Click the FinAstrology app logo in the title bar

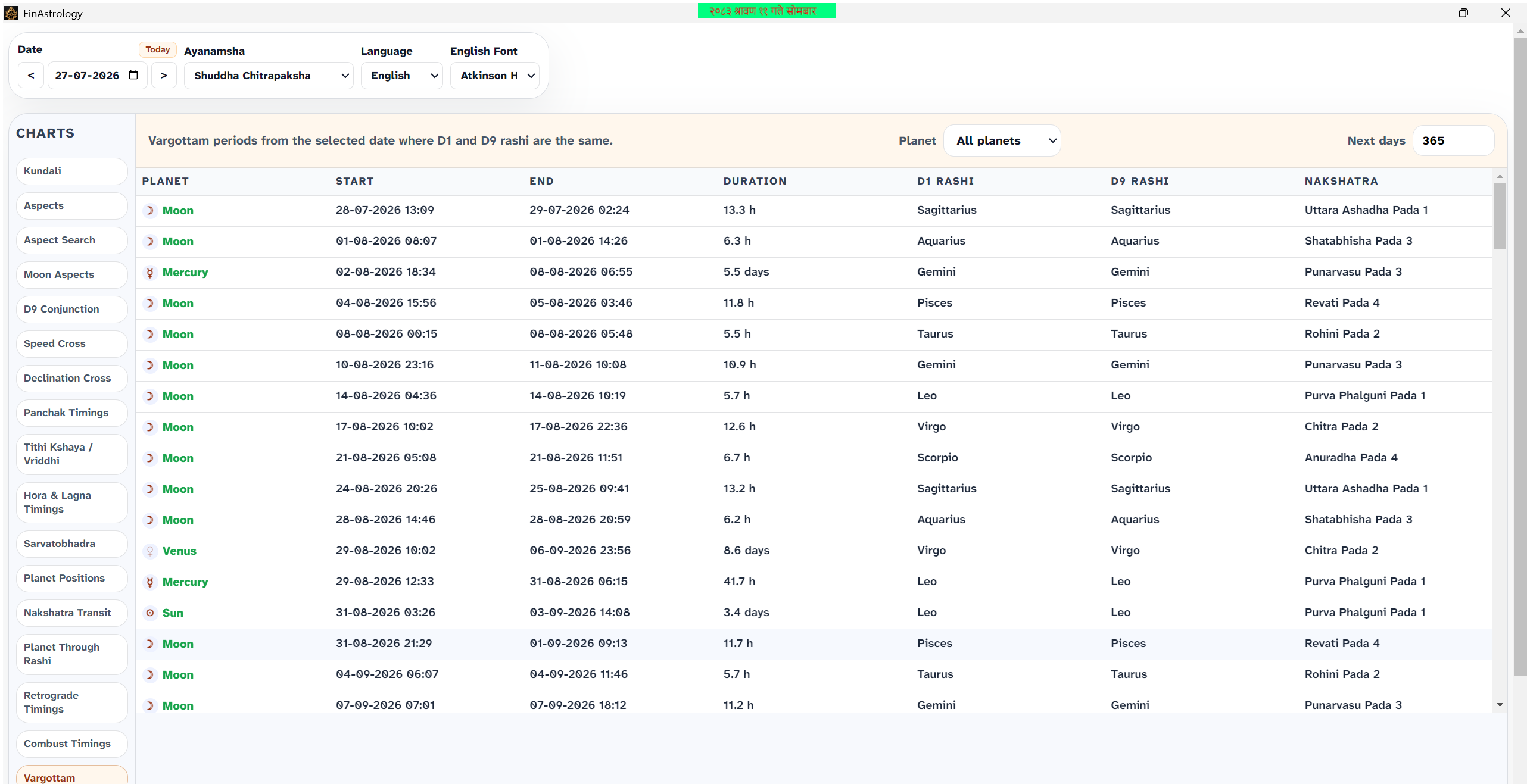coord(11,13)
